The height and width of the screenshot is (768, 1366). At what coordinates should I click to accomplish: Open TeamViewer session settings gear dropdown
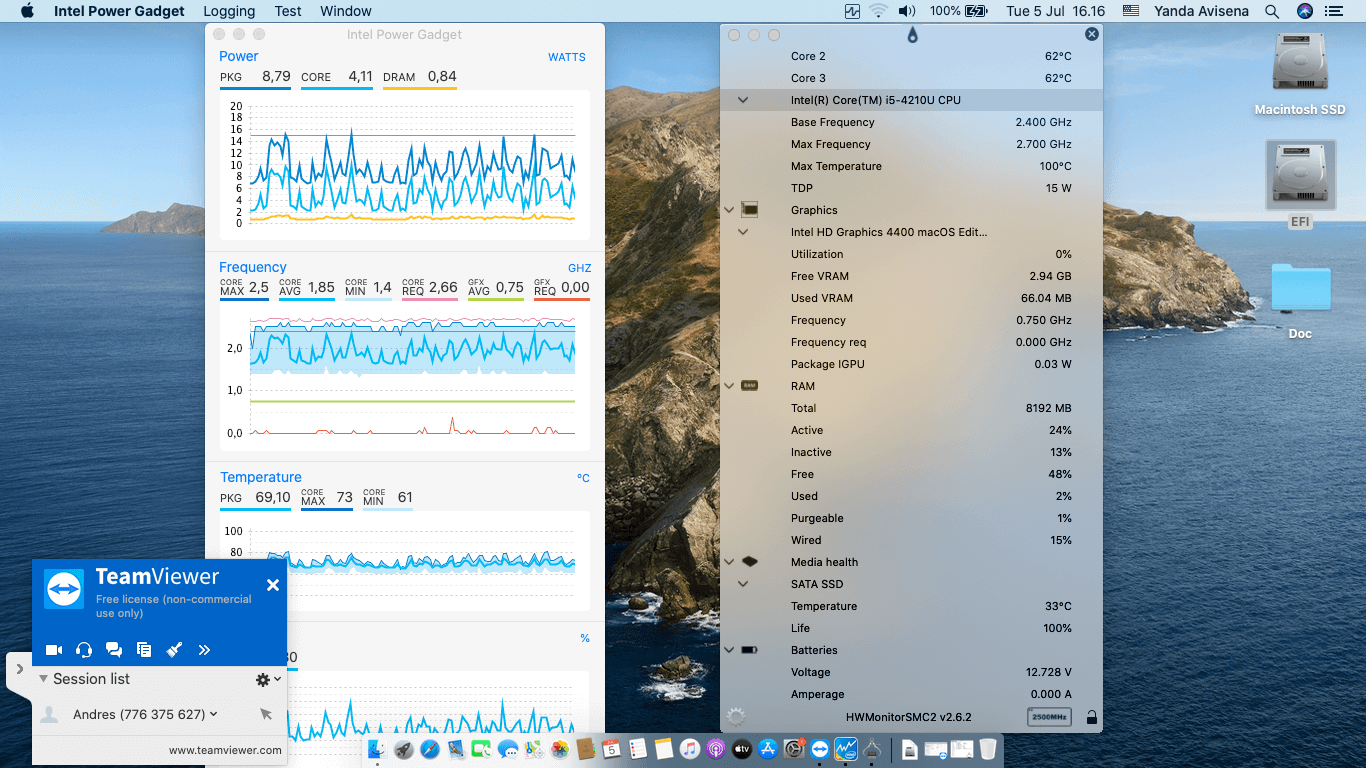(268, 679)
